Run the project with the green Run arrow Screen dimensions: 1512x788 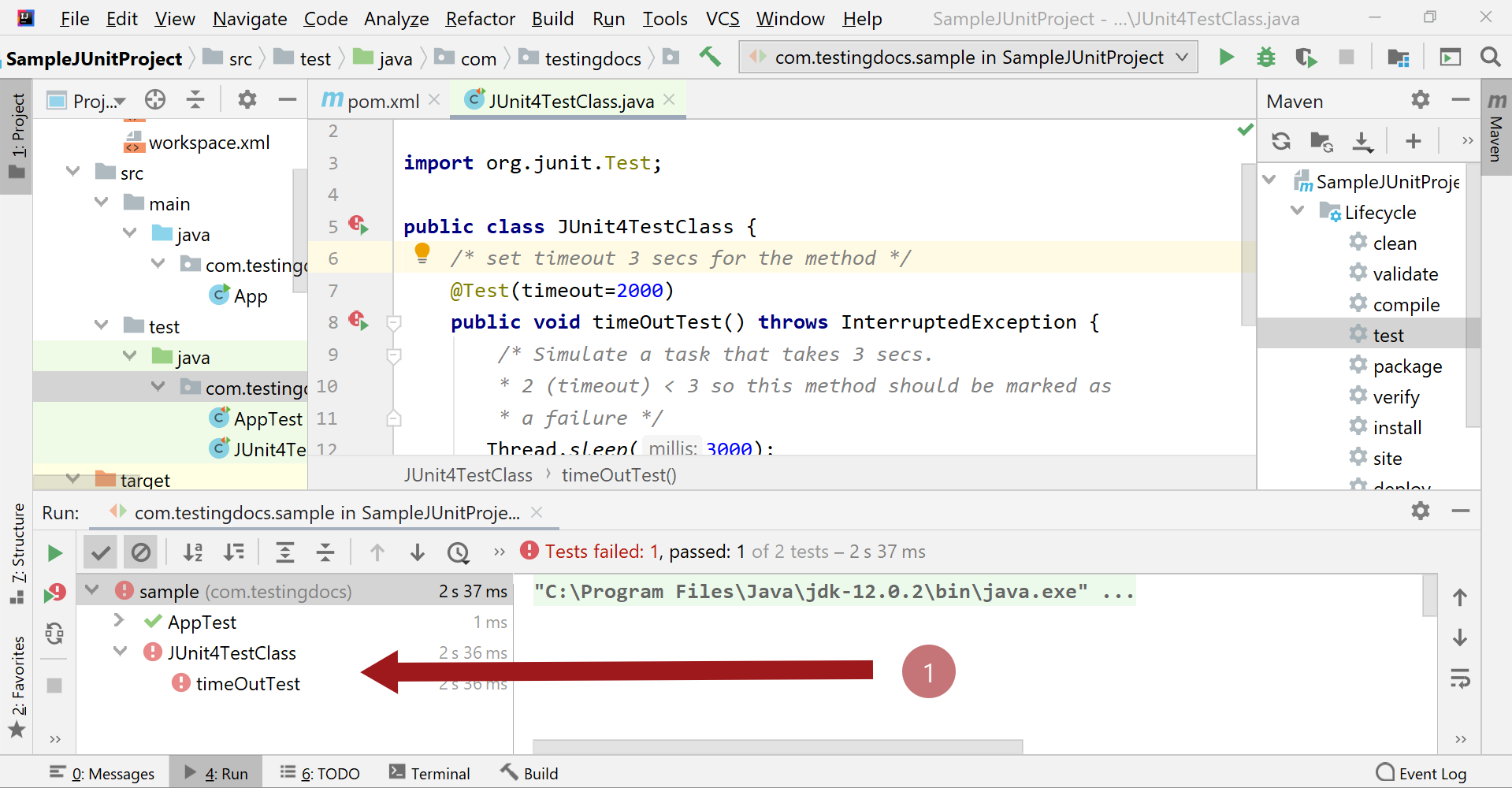tap(1226, 57)
